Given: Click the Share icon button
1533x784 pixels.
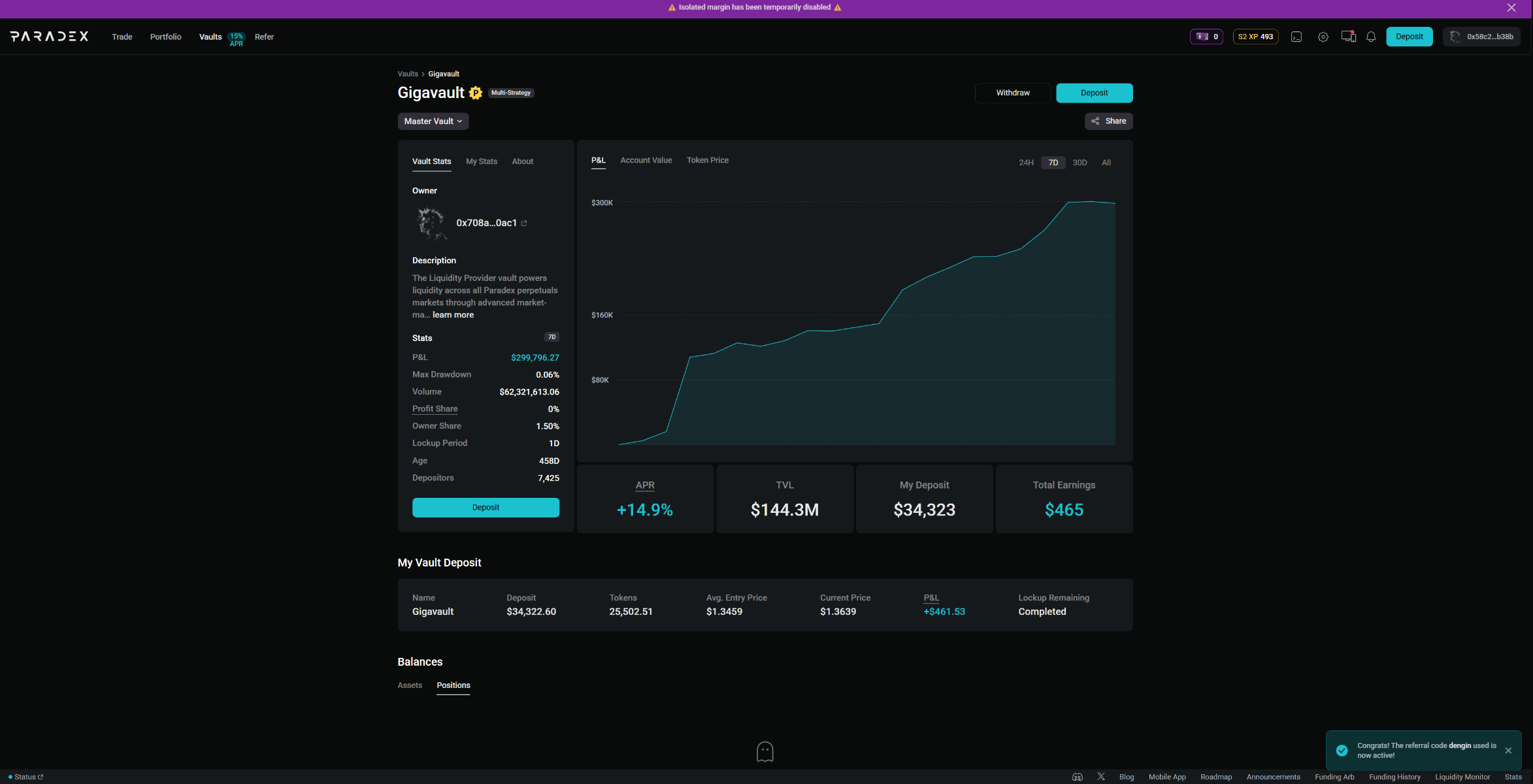Looking at the screenshot, I should (1109, 121).
